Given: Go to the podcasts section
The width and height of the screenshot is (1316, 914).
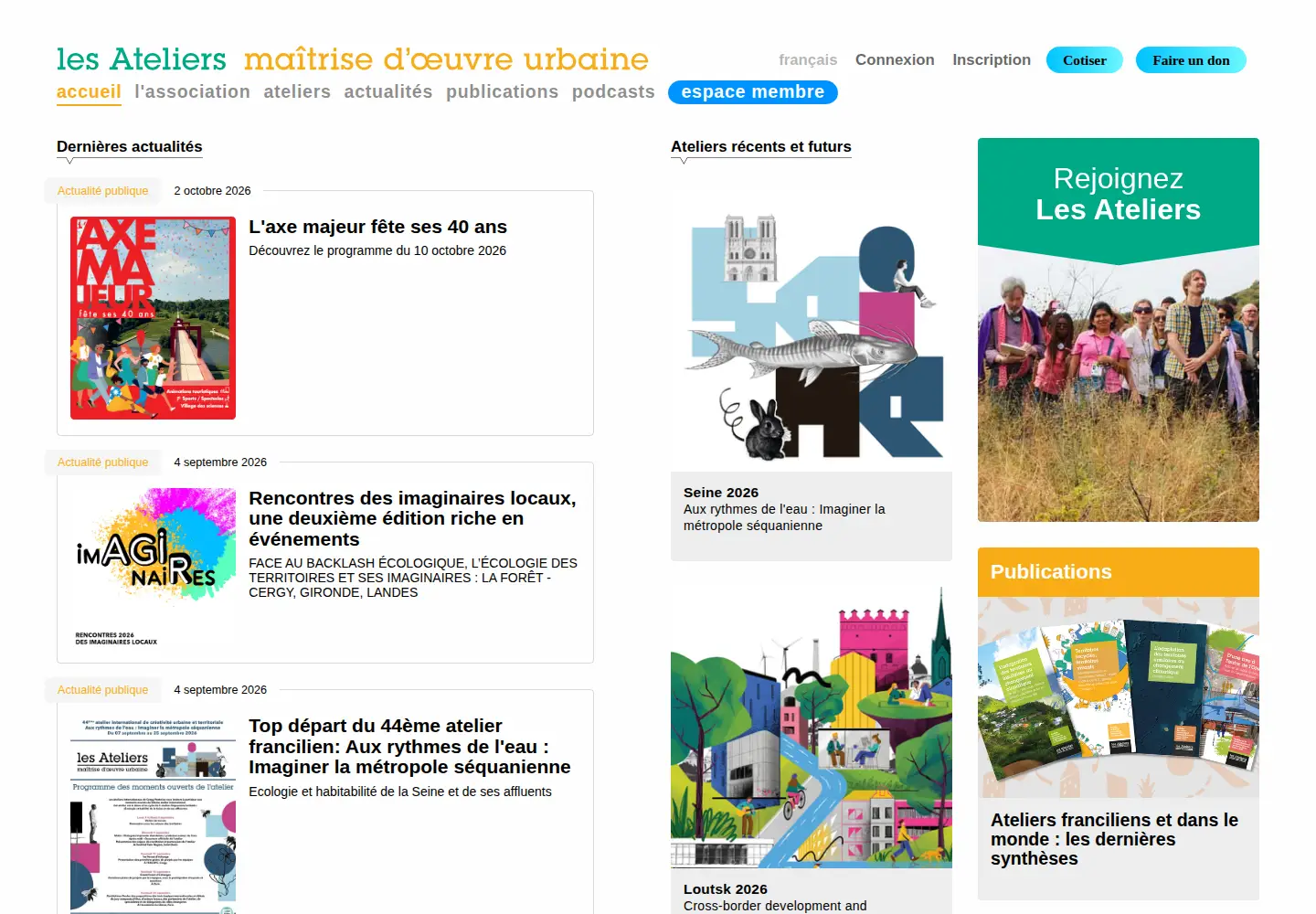Looking at the screenshot, I should (x=613, y=91).
